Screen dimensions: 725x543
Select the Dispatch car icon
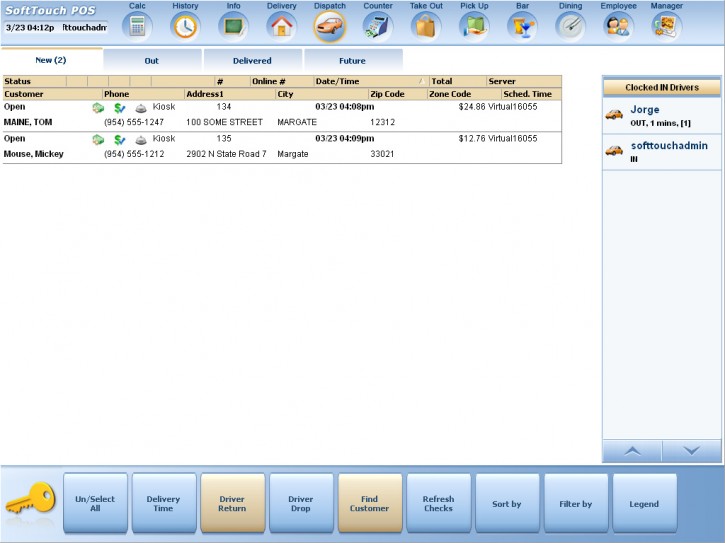[x=330, y=26]
